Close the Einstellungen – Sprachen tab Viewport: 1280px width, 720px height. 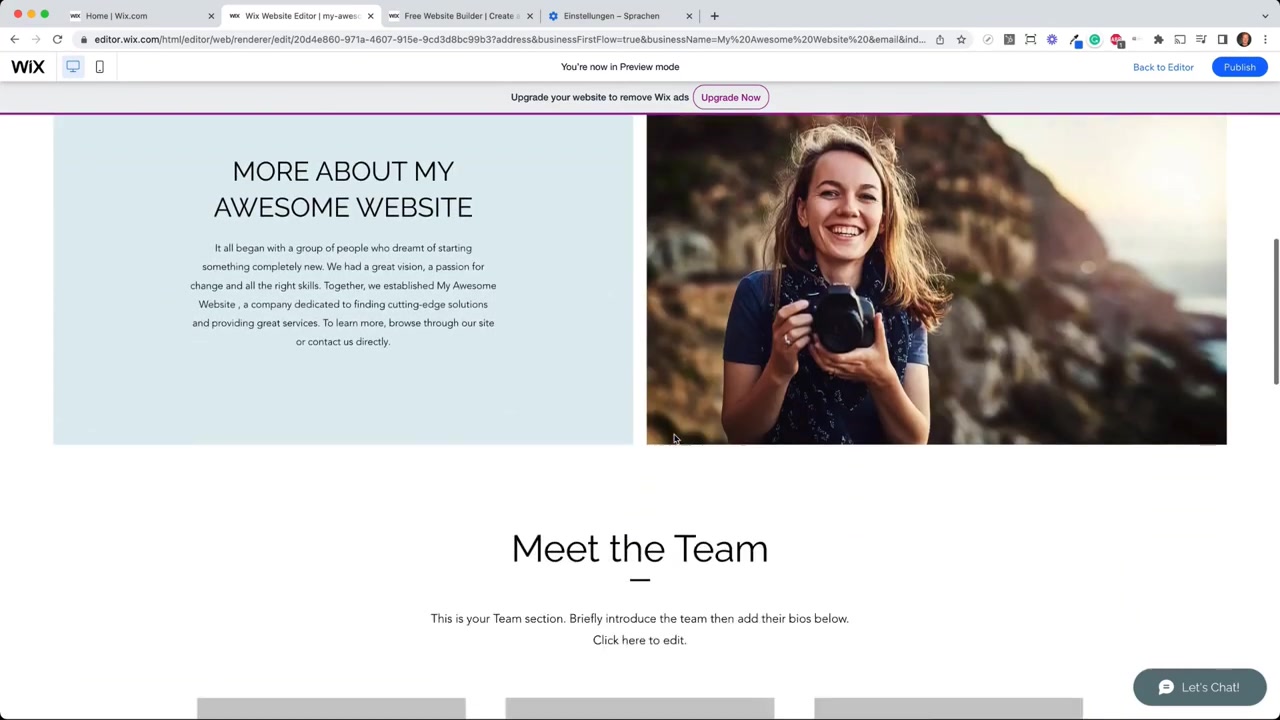coord(689,16)
